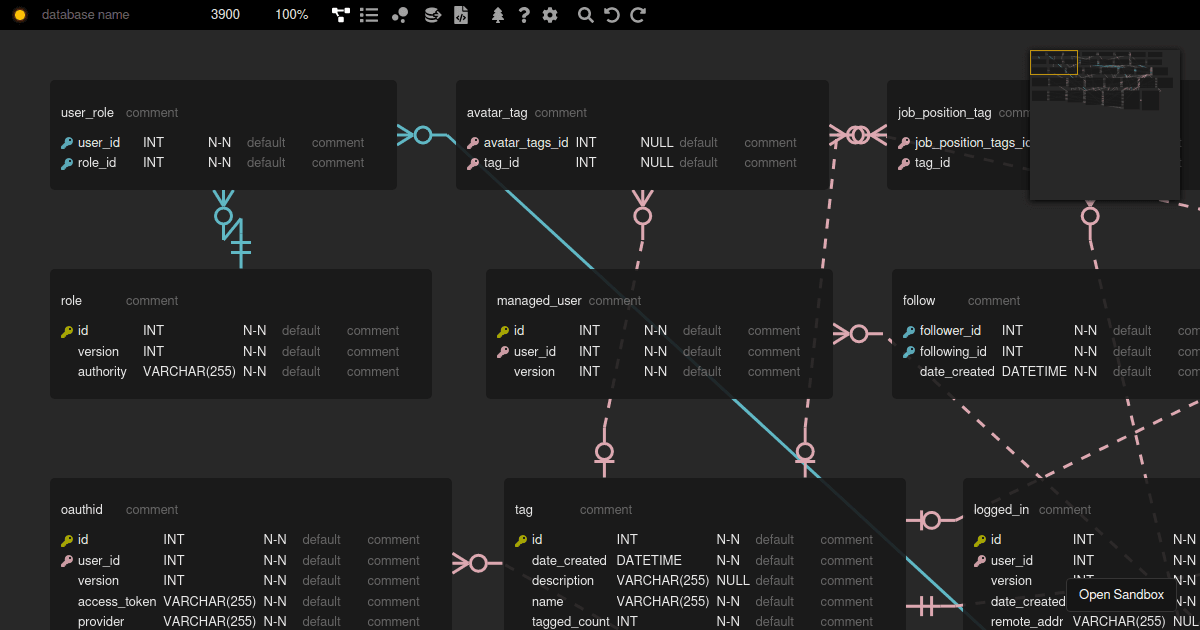
Task: Click the database name field
Action: [88, 14]
